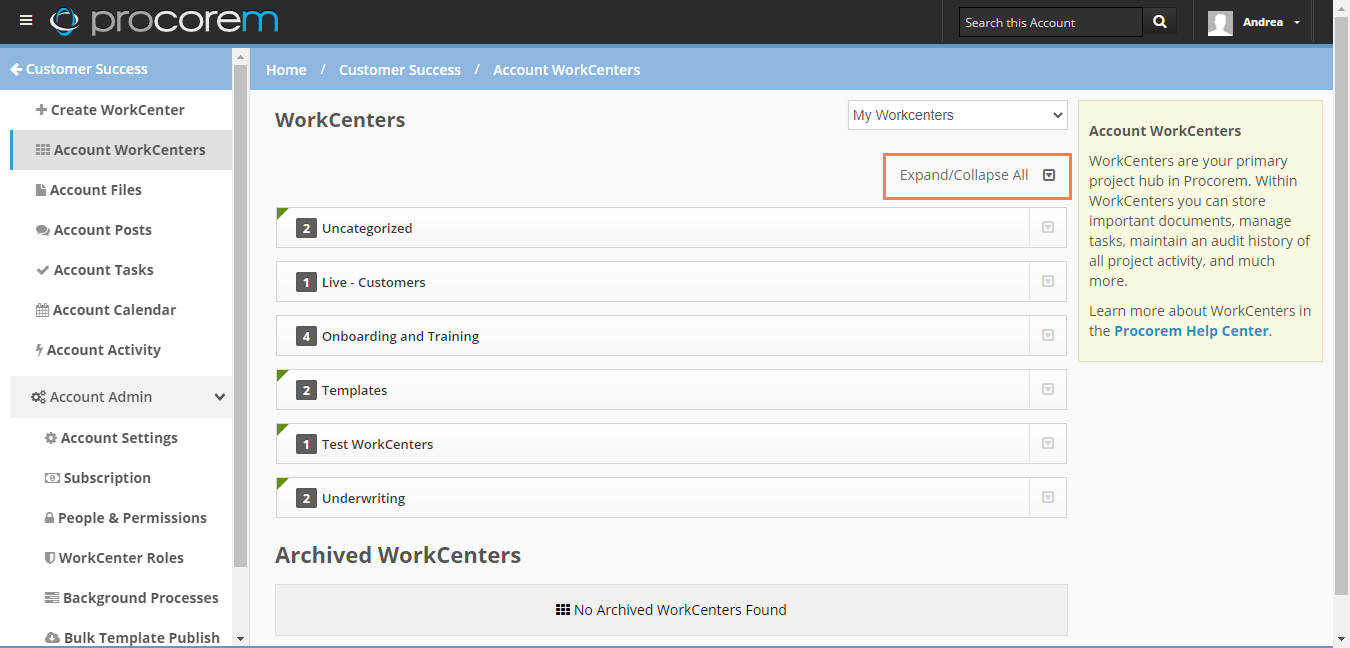
Task: Click Expand/Collapse All toggle arrow
Action: (x=1049, y=175)
